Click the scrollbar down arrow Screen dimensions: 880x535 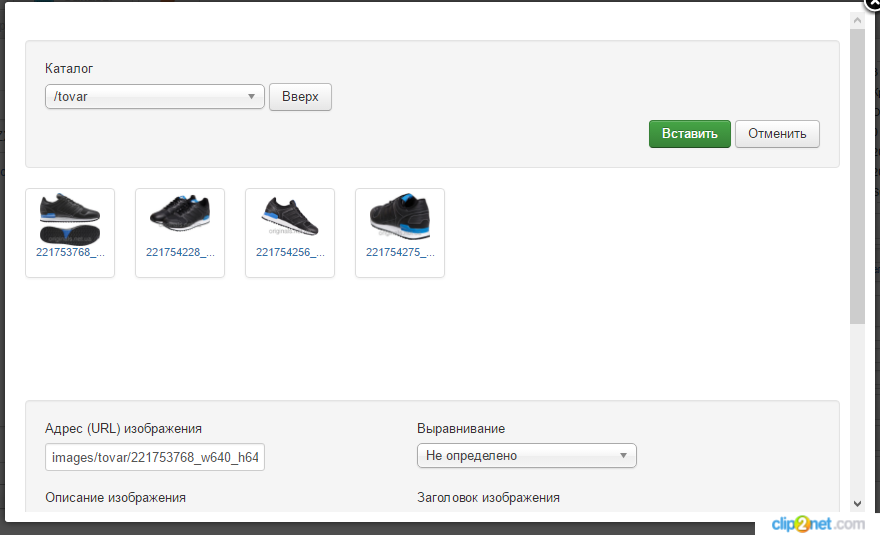coord(857,503)
